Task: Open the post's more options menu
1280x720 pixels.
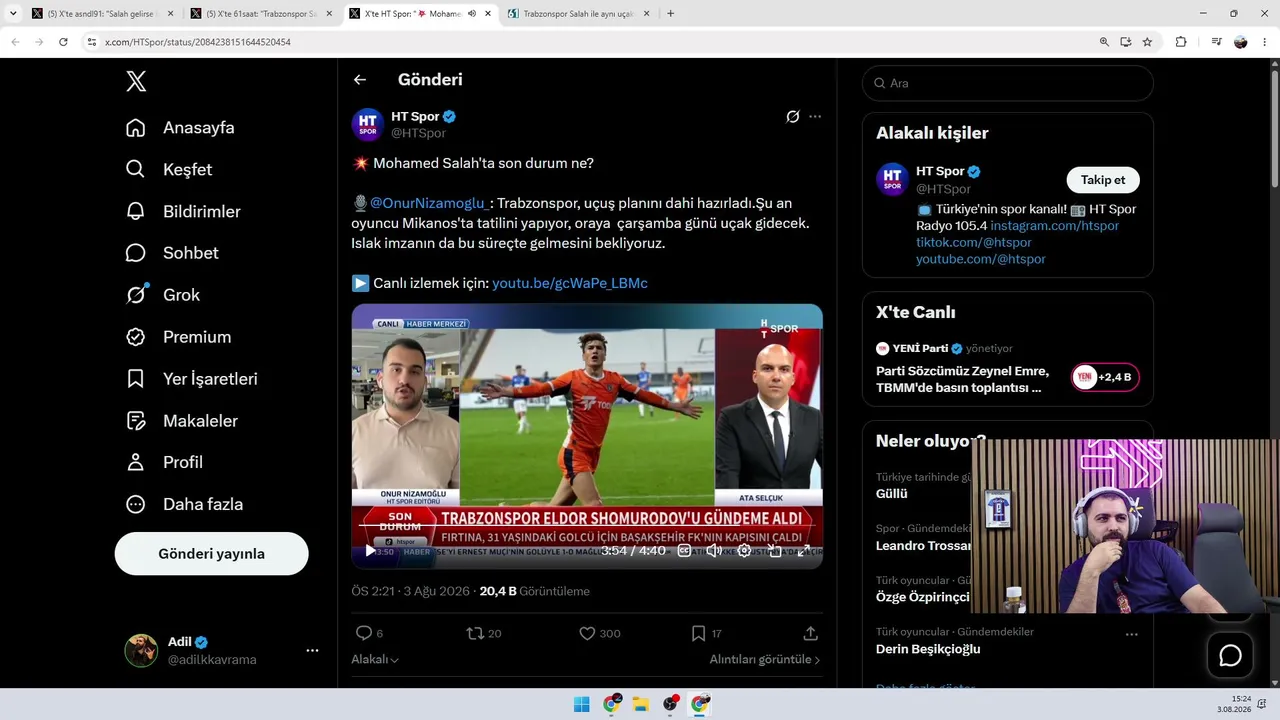Action: [815, 117]
